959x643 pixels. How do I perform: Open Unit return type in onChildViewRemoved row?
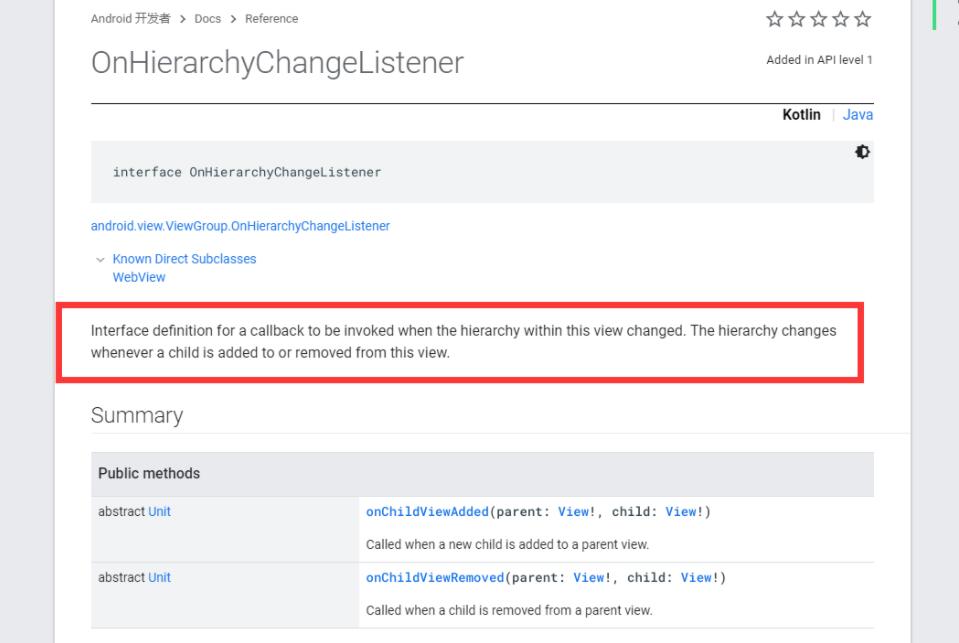coord(159,577)
